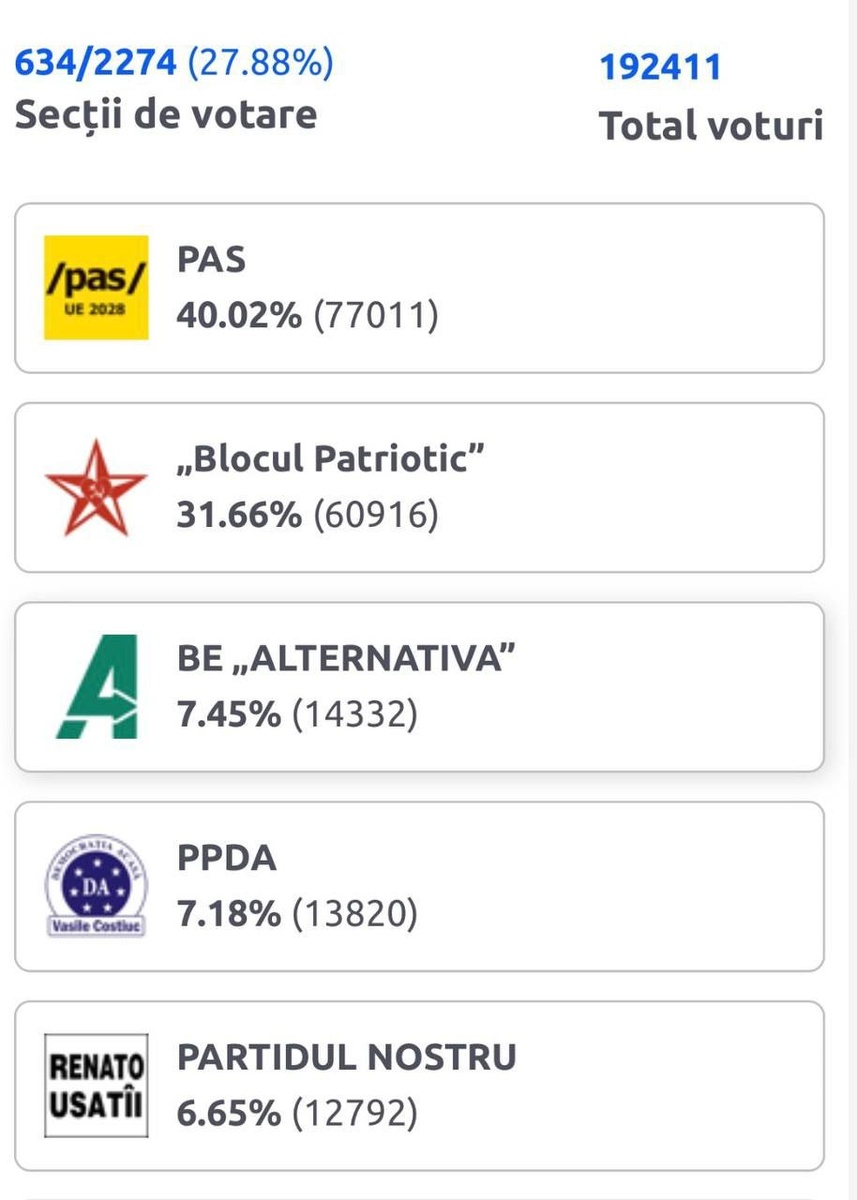The image size is (857, 1200).
Task: Click PAS 40.02% vote percentage
Action: [x=239, y=316]
